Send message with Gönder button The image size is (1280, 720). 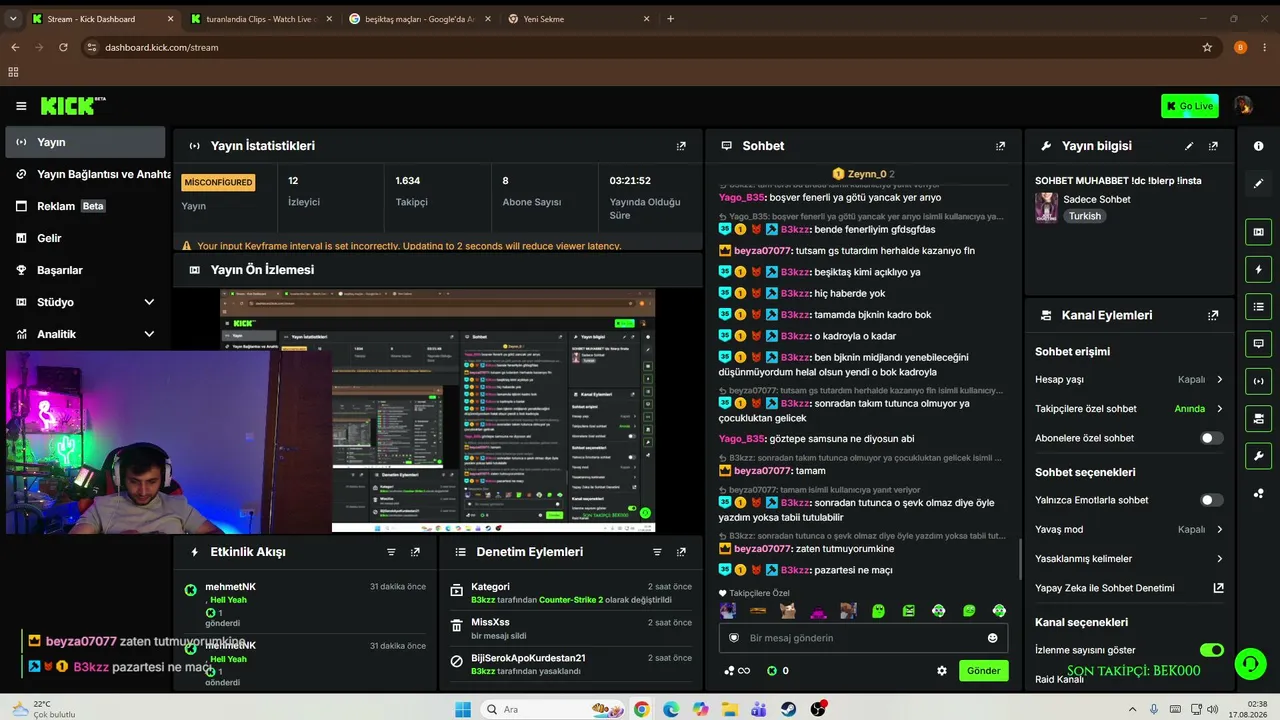(983, 671)
